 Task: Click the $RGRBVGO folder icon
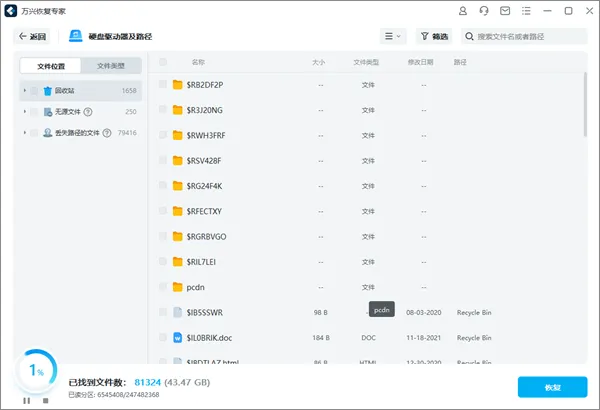(178, 236)
